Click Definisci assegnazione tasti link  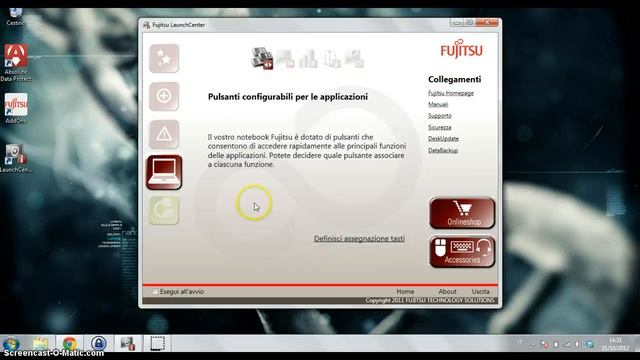tap(359, 238)
